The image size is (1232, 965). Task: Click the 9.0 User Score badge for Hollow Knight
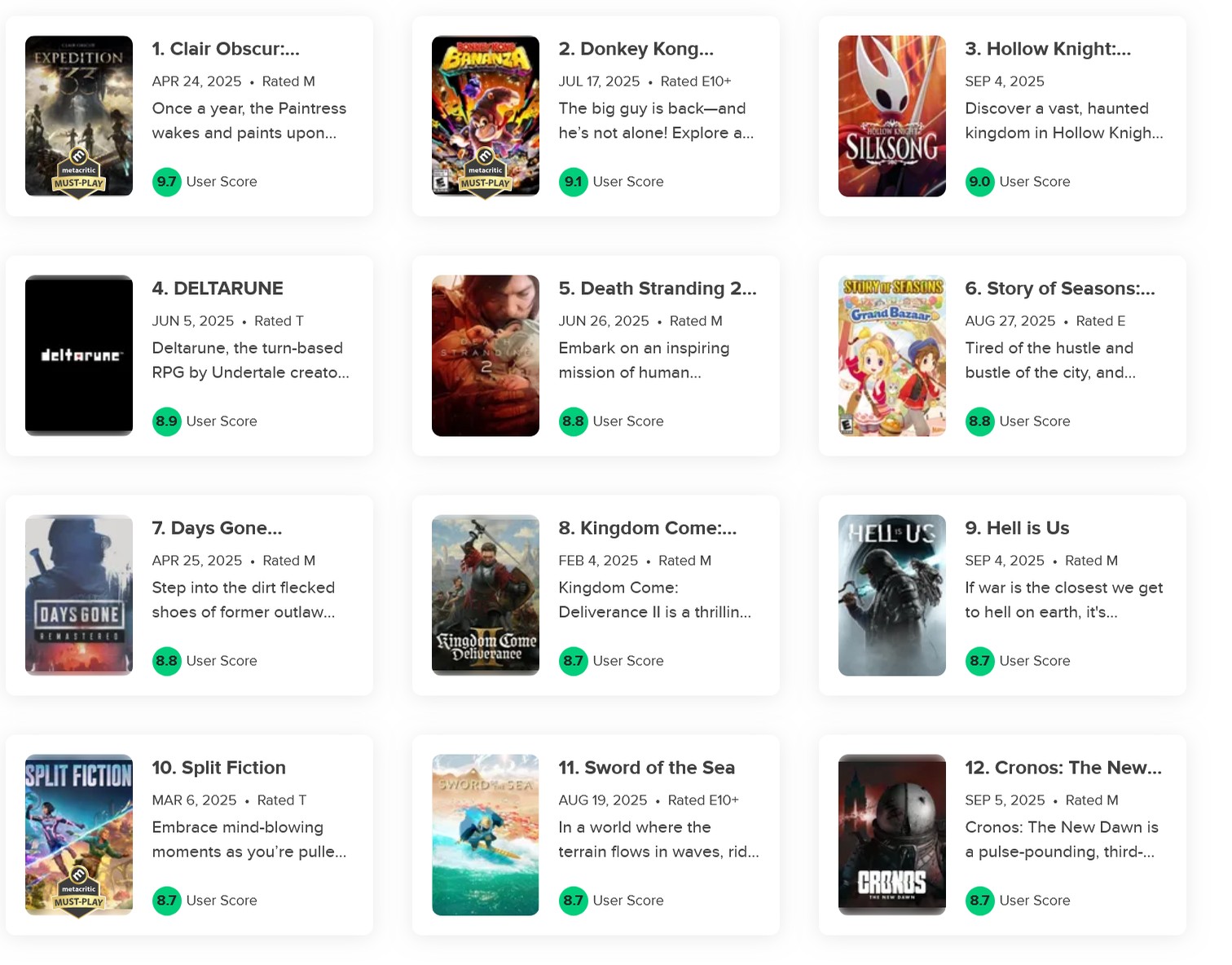click(x=980, y=182)
